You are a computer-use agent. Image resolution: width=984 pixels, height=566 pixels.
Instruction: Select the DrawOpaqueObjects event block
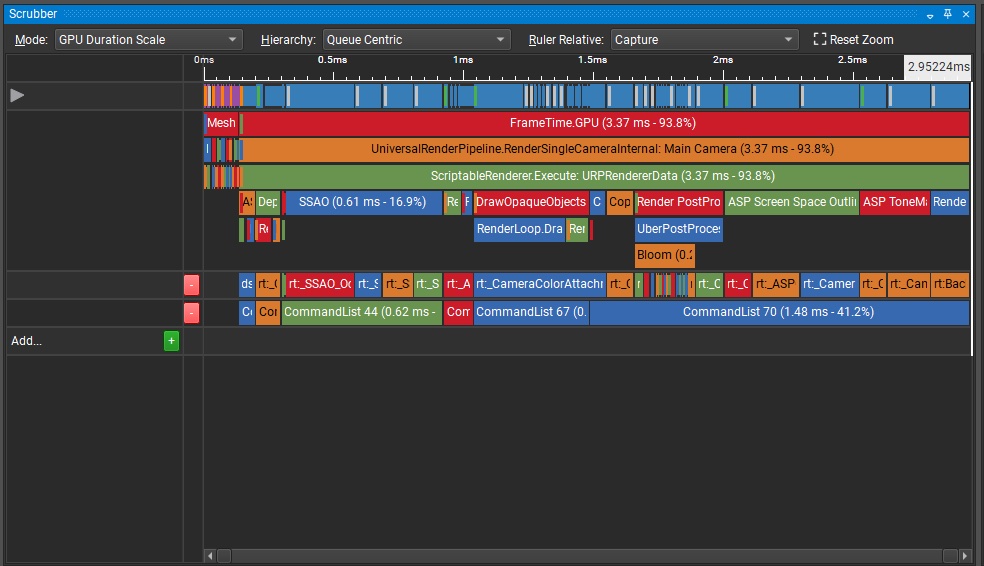click(530, 202)
